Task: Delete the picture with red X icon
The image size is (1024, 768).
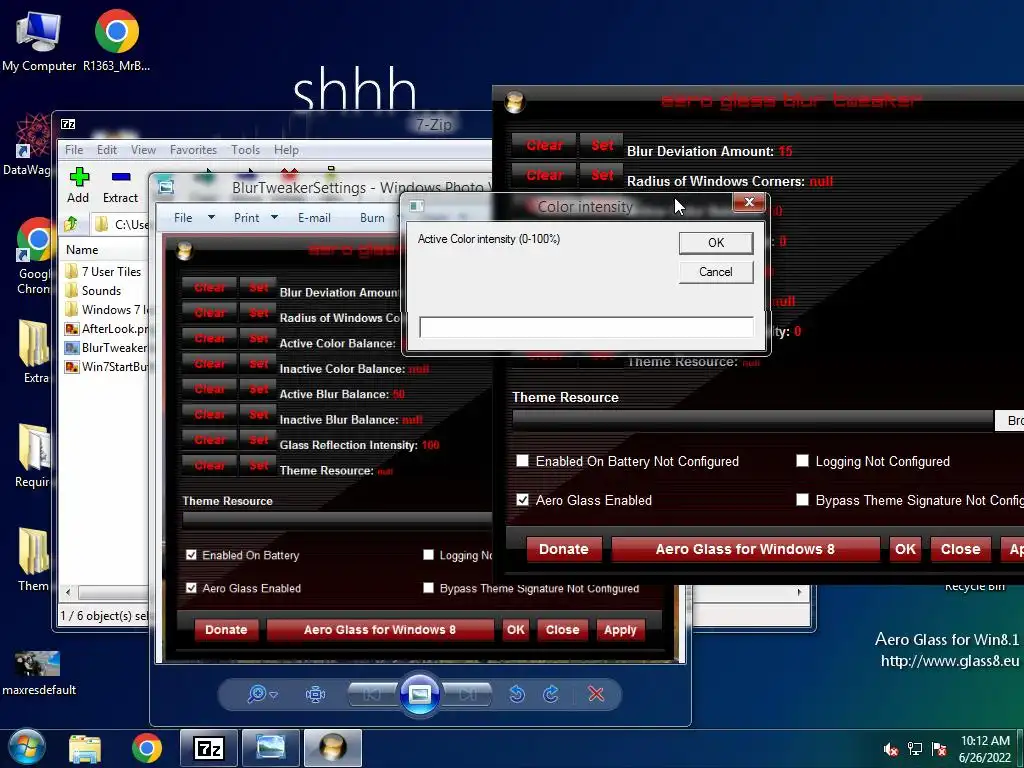Action: (596, 694)
